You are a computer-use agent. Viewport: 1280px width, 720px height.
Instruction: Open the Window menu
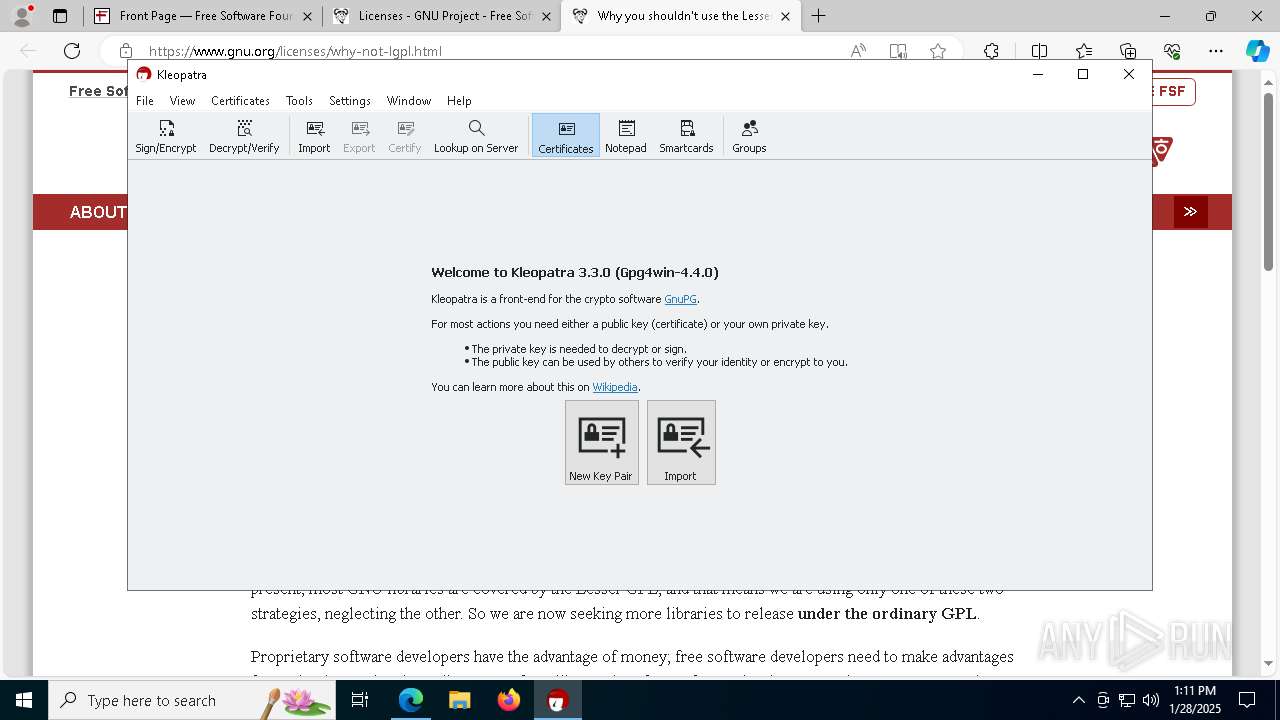click(409, 101)
